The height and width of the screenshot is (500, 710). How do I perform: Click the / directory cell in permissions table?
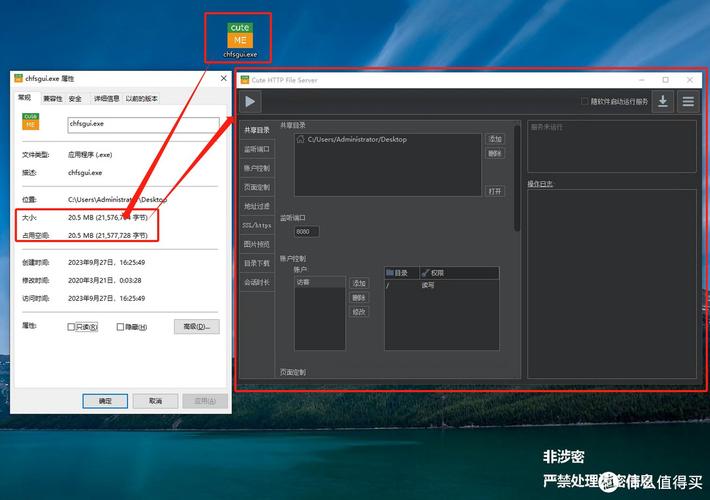tap(388, 285)
